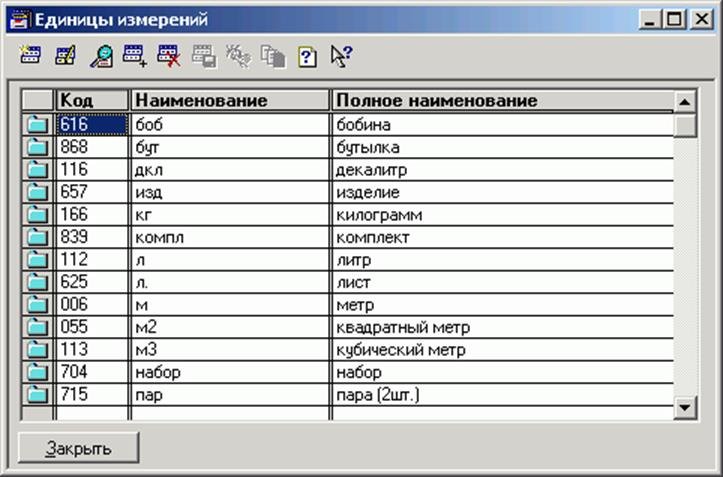Click the folder icon in row 704

coord(37,372)
